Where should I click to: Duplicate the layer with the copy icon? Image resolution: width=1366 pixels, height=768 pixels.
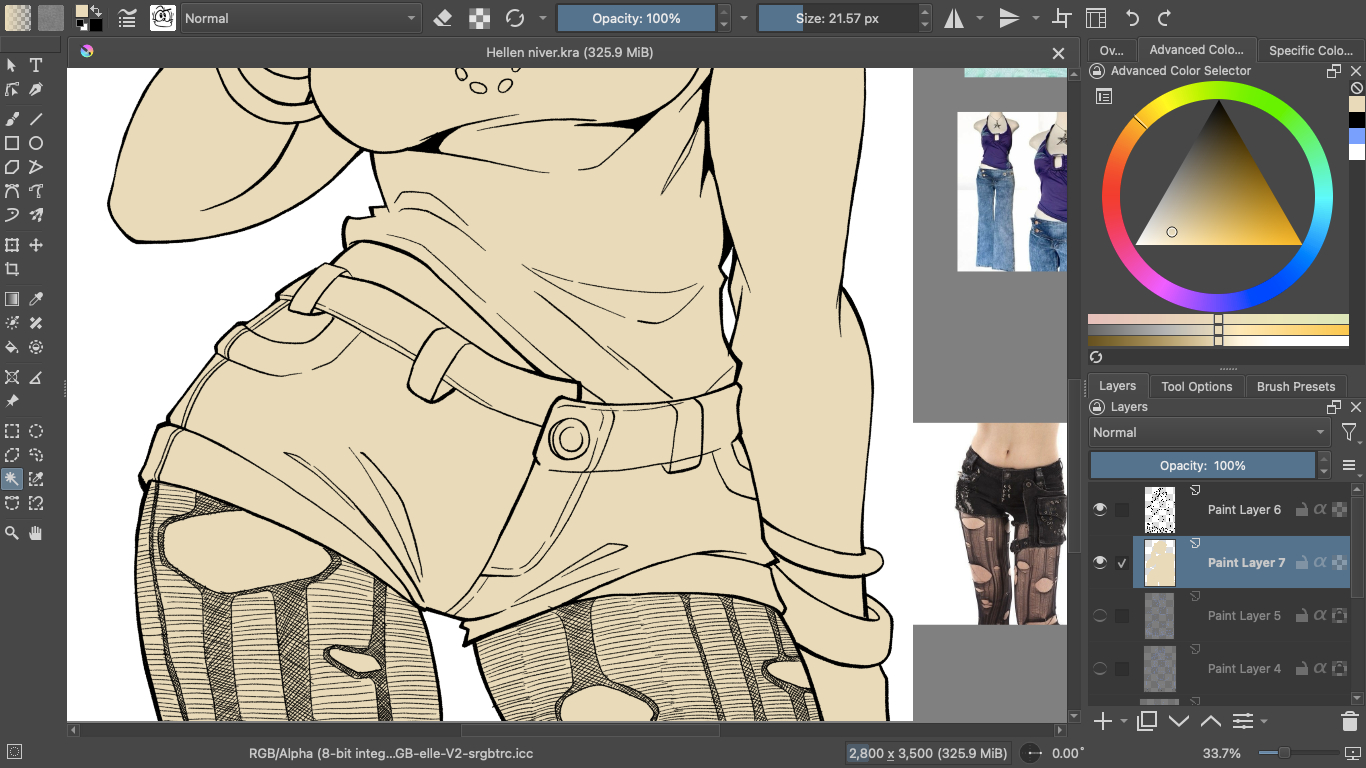click(x=1147, y=721)
